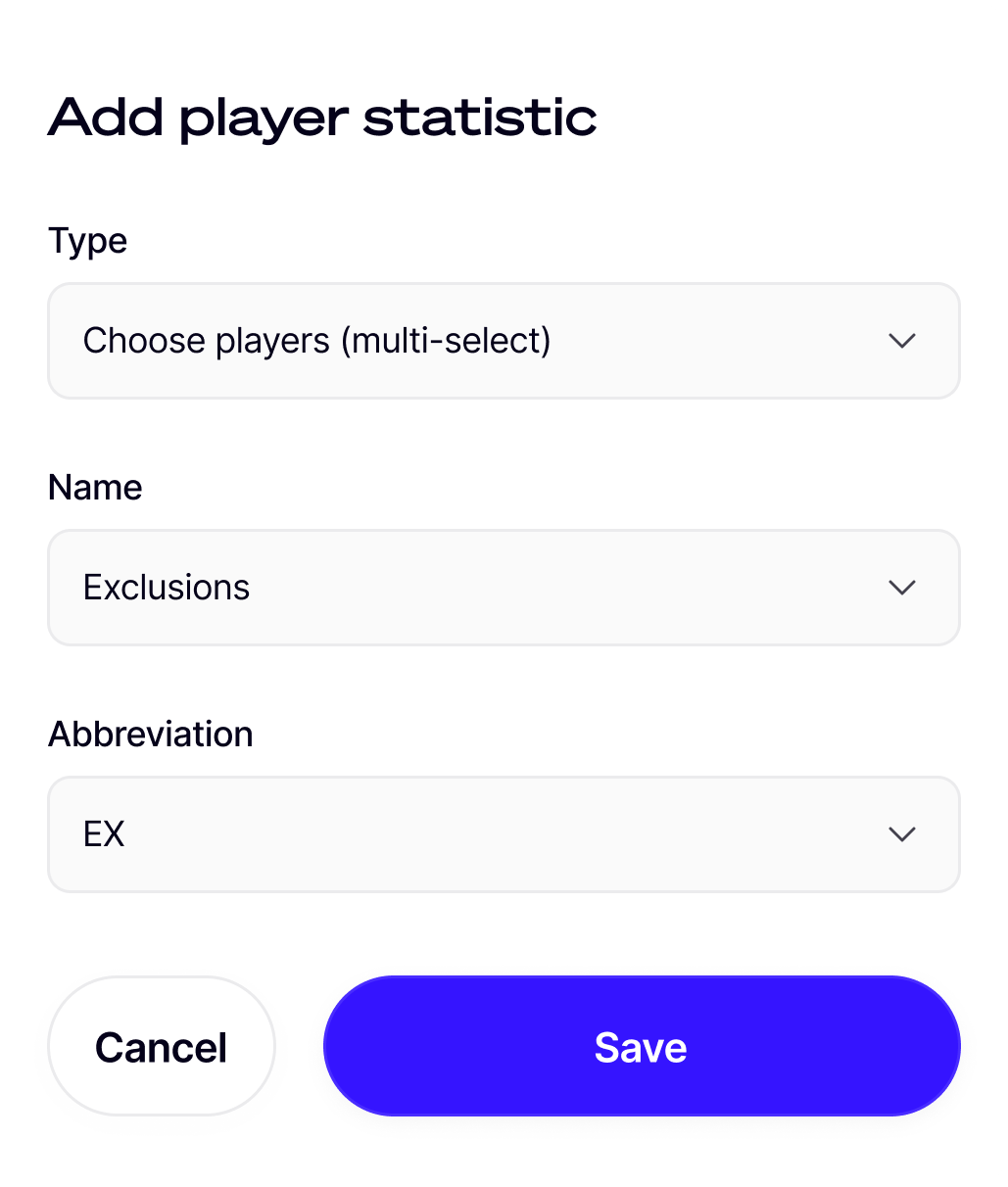Click the chevron icon beside EX
The height and width of the screenshot is (1187, 1008).
coord(901,834)
